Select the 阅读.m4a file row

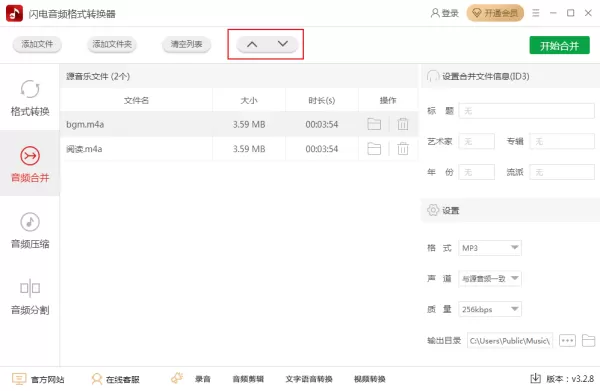click(x=239, y=149)
